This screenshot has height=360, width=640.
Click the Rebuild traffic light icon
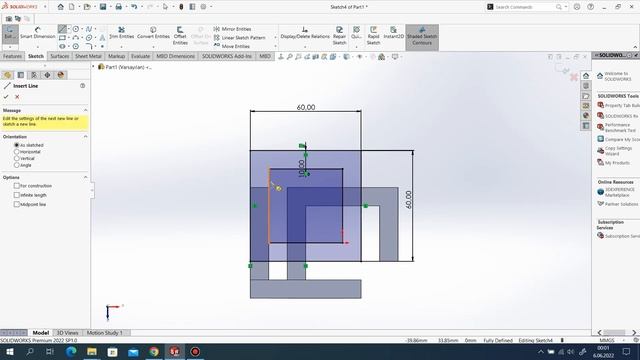181,7
